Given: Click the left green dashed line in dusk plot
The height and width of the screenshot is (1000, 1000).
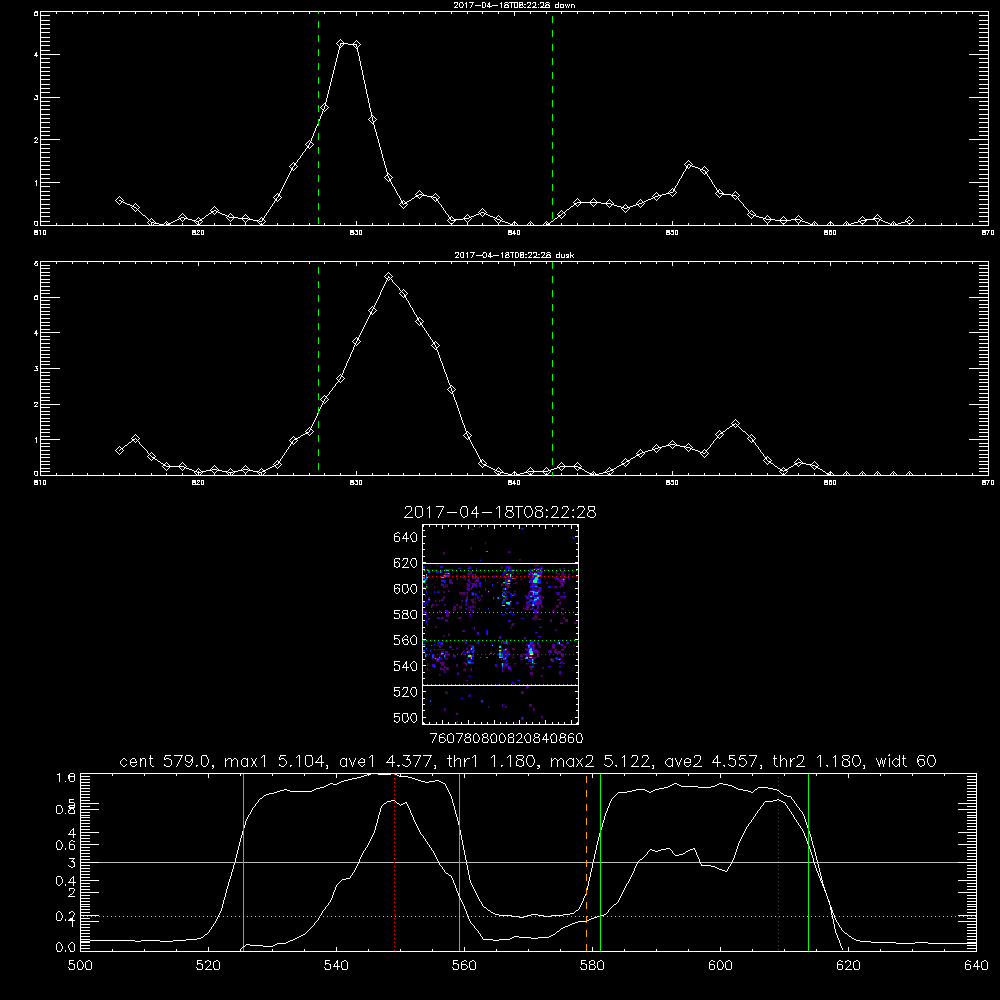Looking at the screenshot, I should (x=318, y=369).
